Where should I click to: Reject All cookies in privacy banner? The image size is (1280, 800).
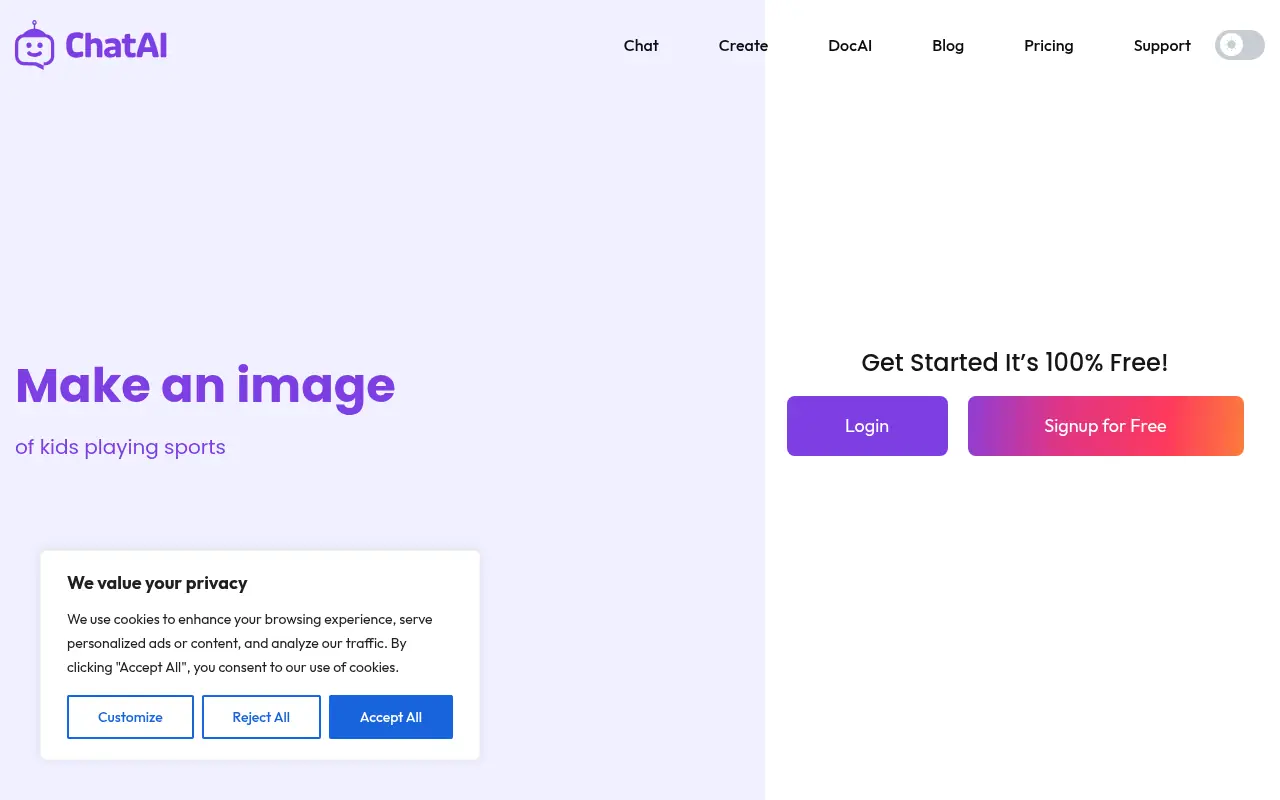point(261,717)
